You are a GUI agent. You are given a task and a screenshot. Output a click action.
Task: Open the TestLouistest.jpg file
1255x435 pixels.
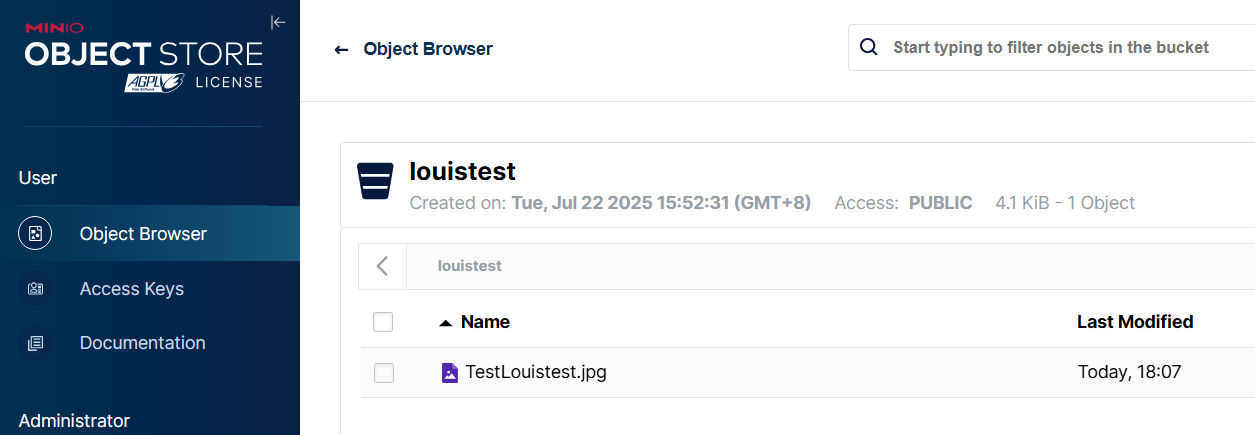point(536,373)
